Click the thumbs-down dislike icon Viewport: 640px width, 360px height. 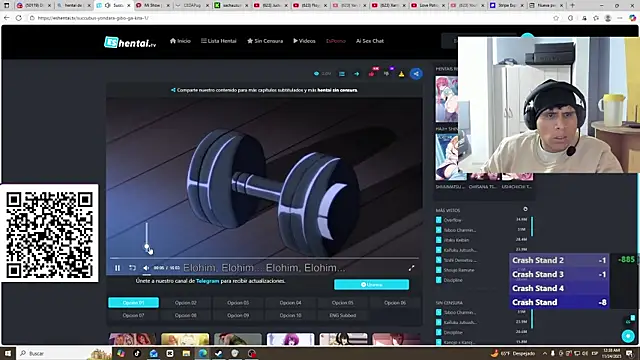click(x=387, y=73)
